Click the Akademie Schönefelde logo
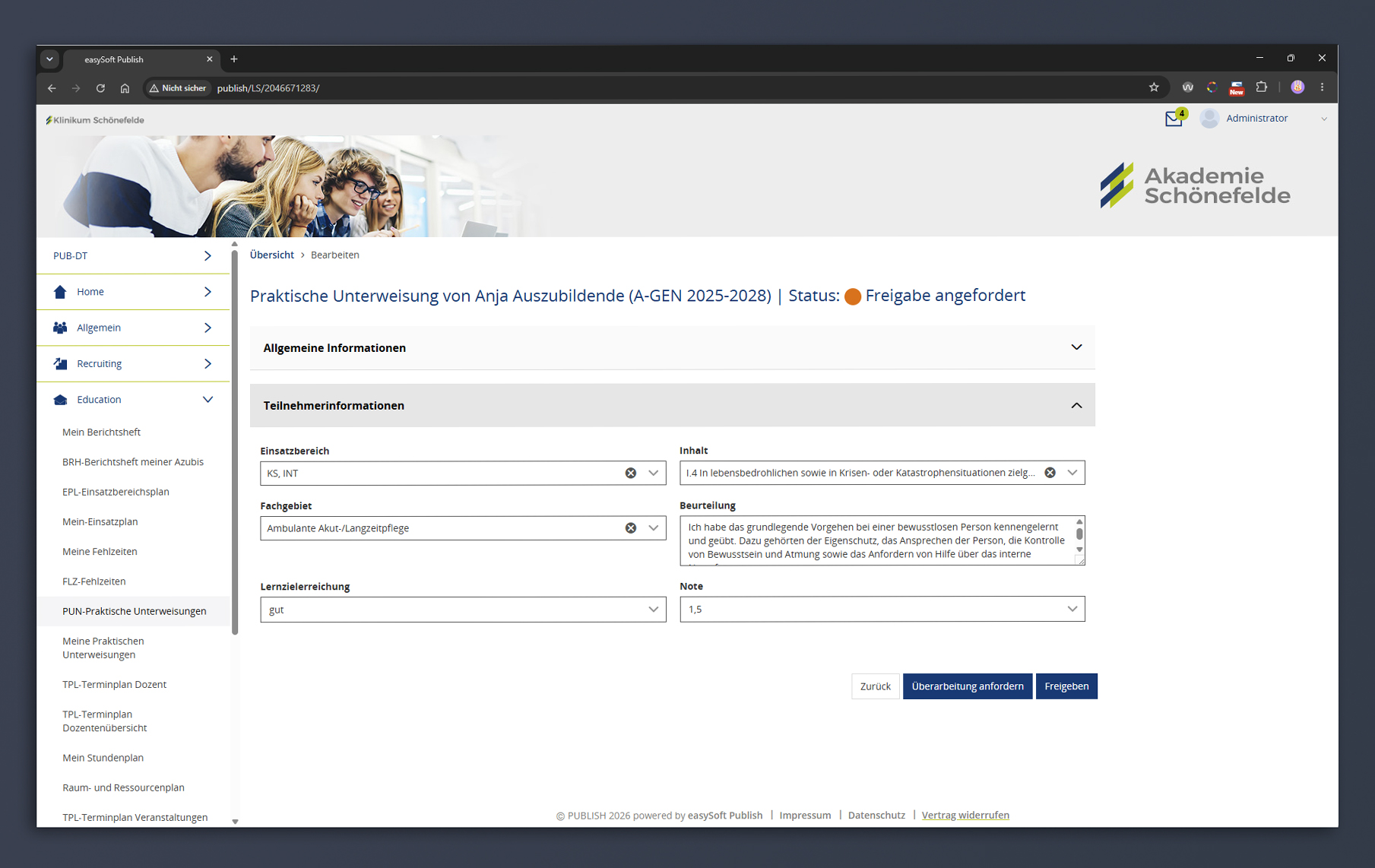Image resolution: width=1375 pixels, height=868 pixels. [1195, 185]
